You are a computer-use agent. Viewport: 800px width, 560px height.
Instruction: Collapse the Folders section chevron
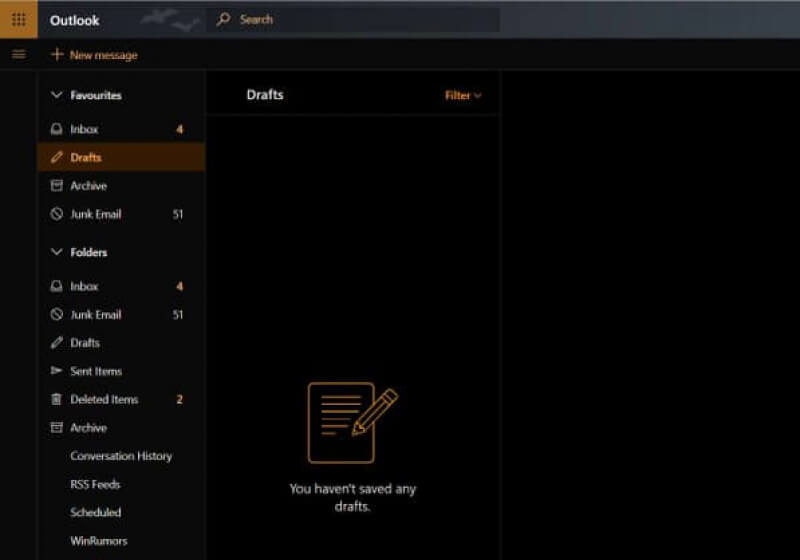click(56, 252)
